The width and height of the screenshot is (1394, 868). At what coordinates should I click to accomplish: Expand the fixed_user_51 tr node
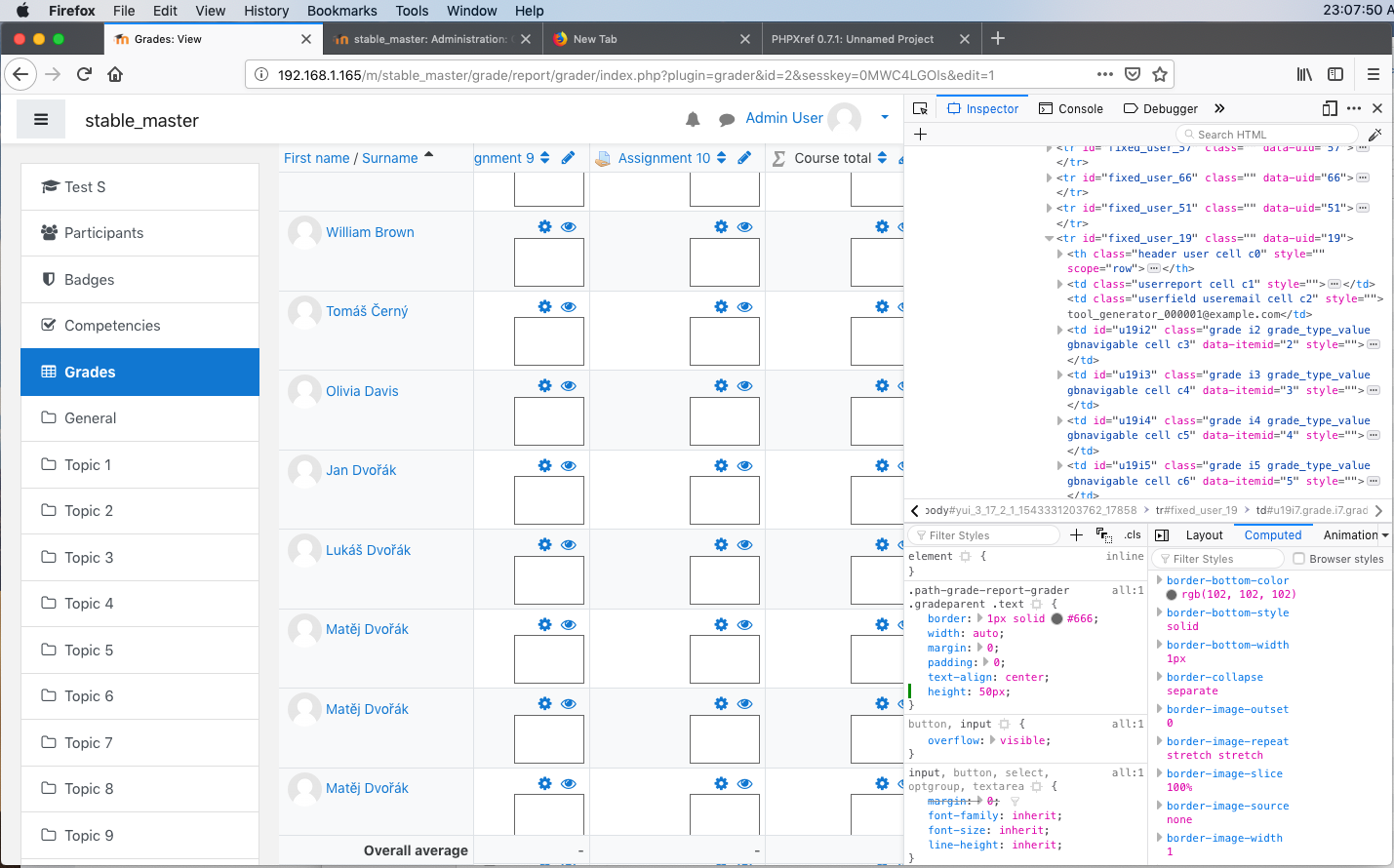pos(1049,208)
